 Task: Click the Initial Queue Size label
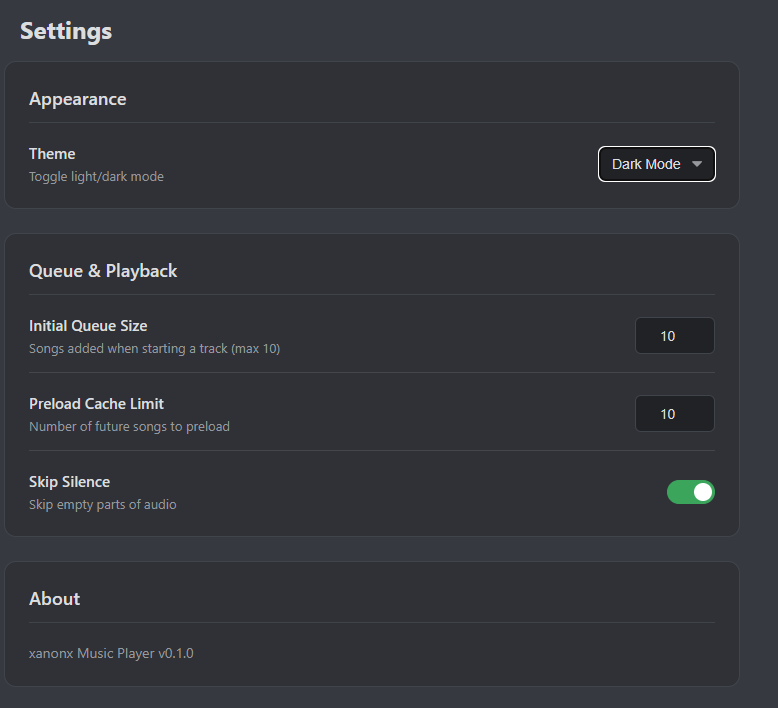point(88,326)
